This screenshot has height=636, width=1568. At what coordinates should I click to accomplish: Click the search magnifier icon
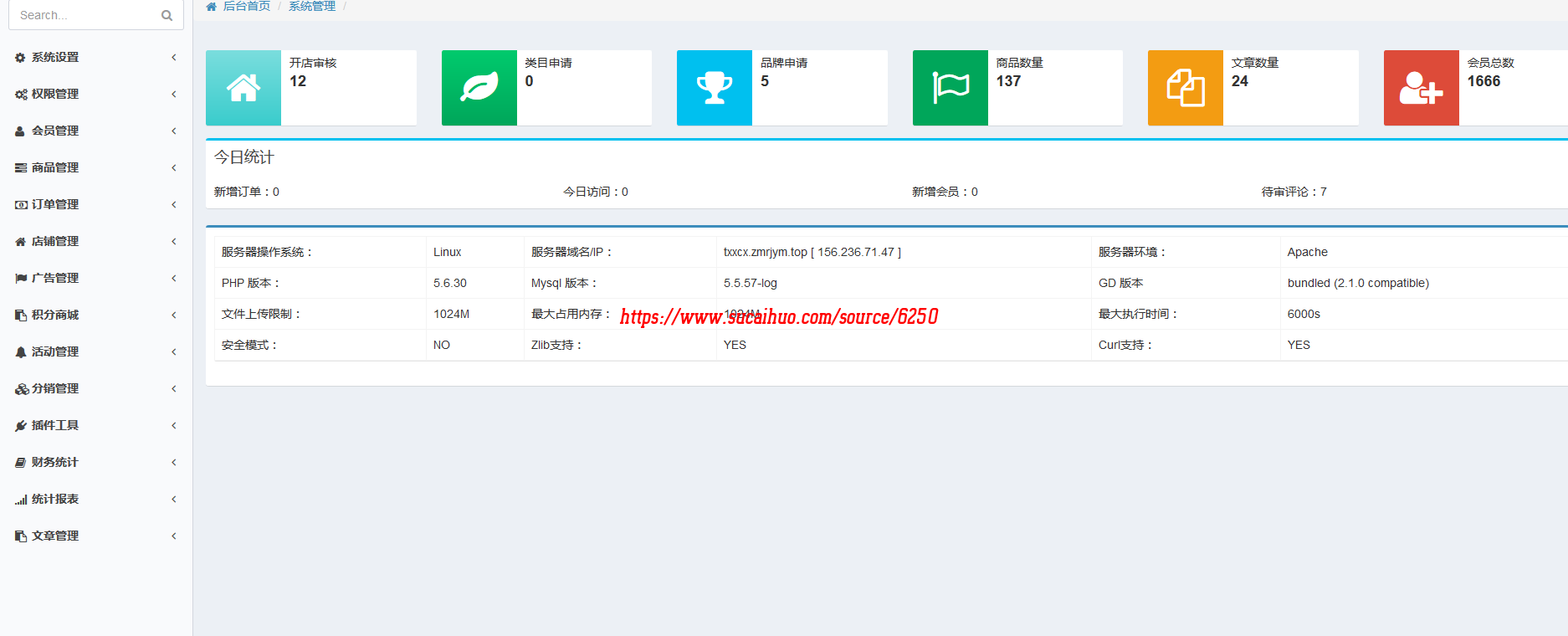pos(167,15)
